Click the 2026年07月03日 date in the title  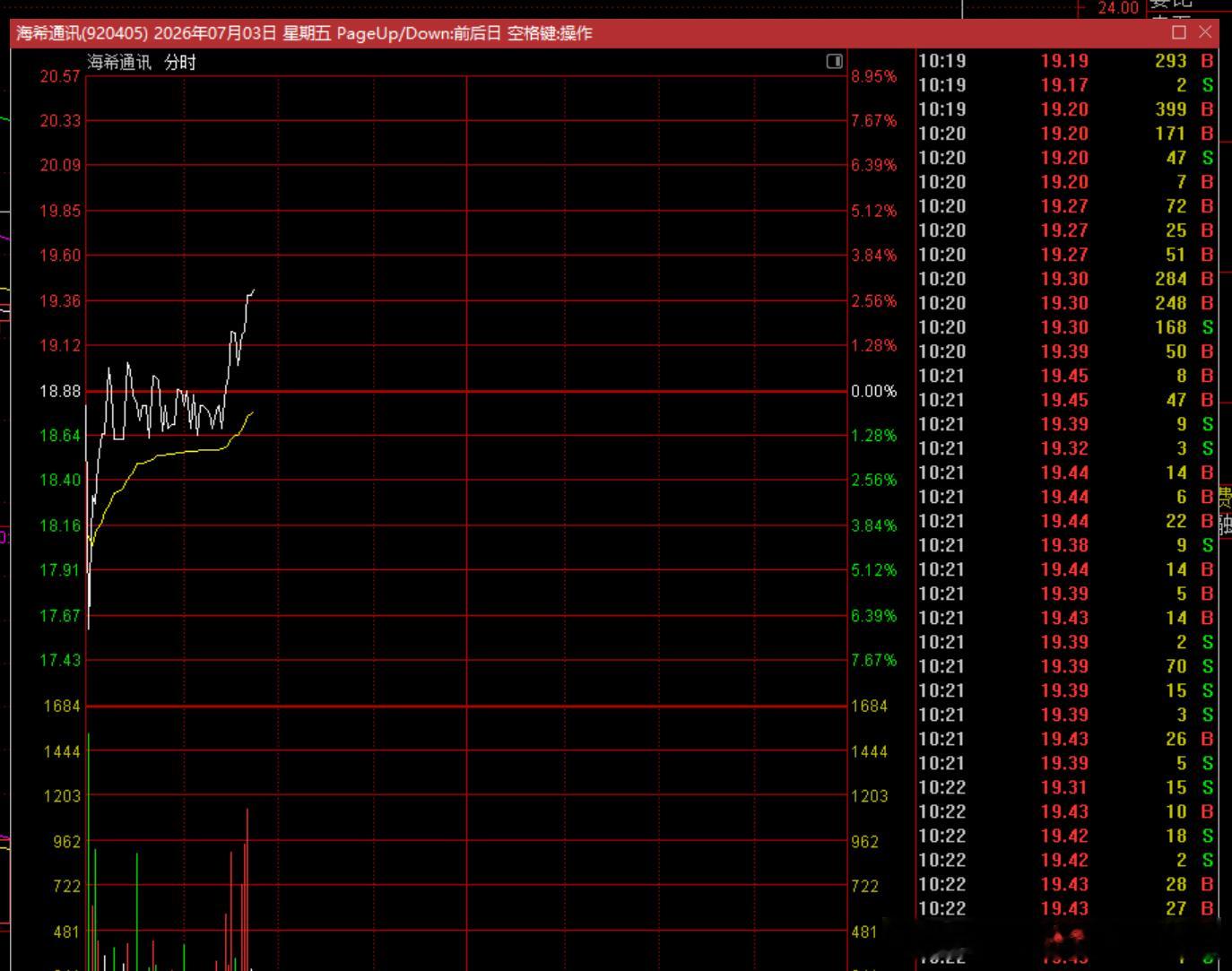tap(215, 33)
